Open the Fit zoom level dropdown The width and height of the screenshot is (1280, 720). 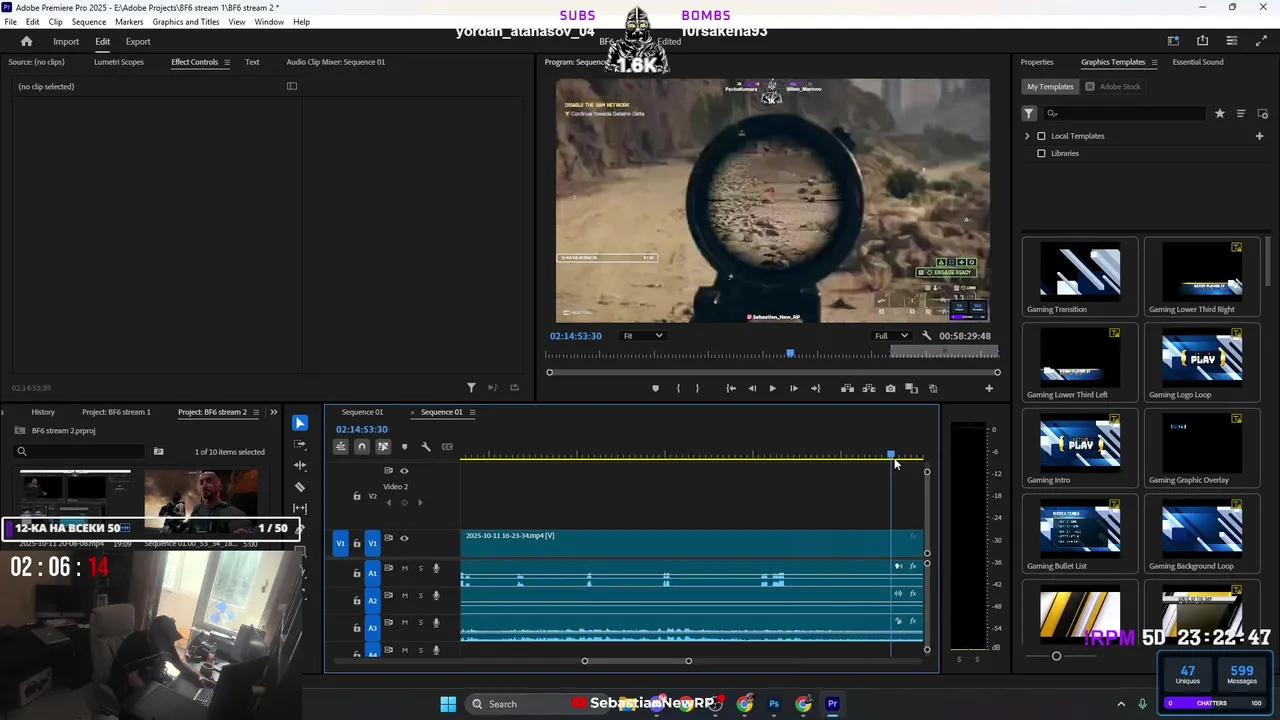(642, 336)
